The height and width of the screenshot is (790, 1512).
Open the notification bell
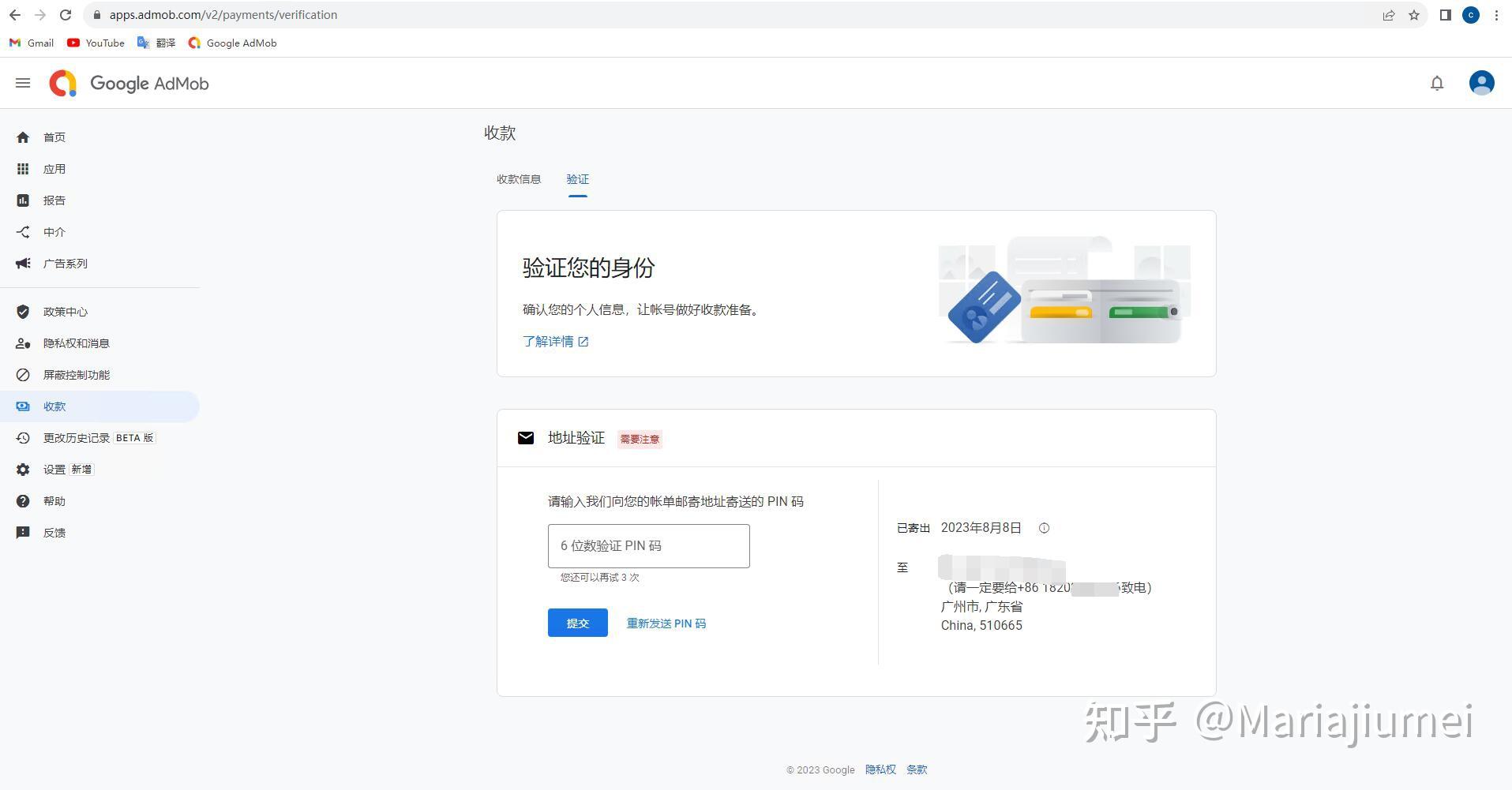1437,83
